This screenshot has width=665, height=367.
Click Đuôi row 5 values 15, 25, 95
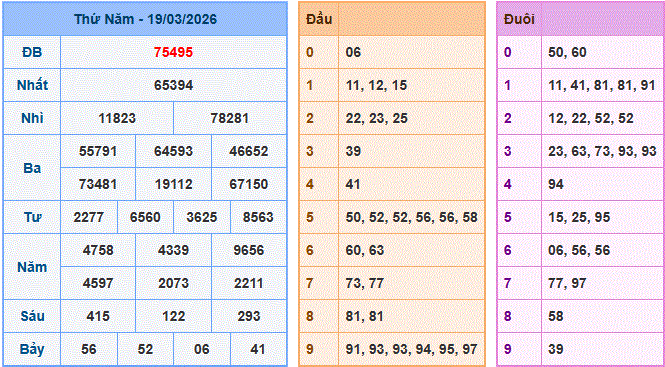578,217
